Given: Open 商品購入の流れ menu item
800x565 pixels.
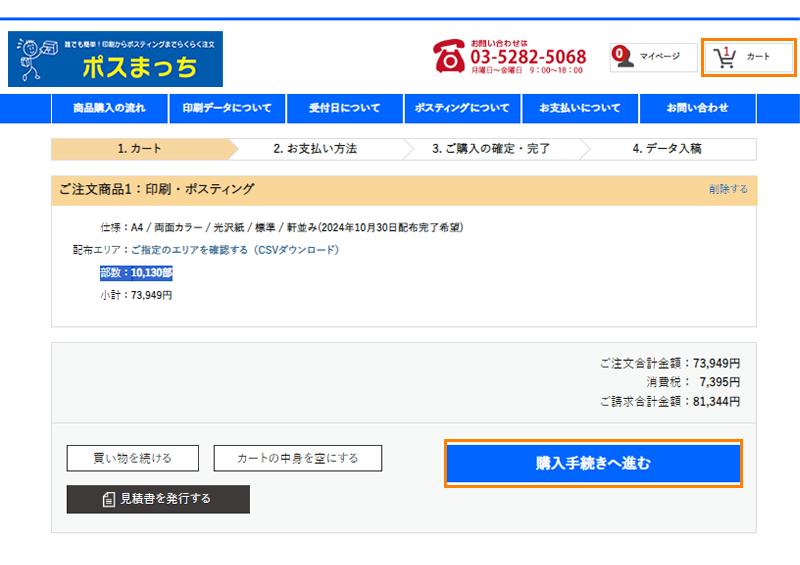Looking at the screenshot, I should click(109, 108).
